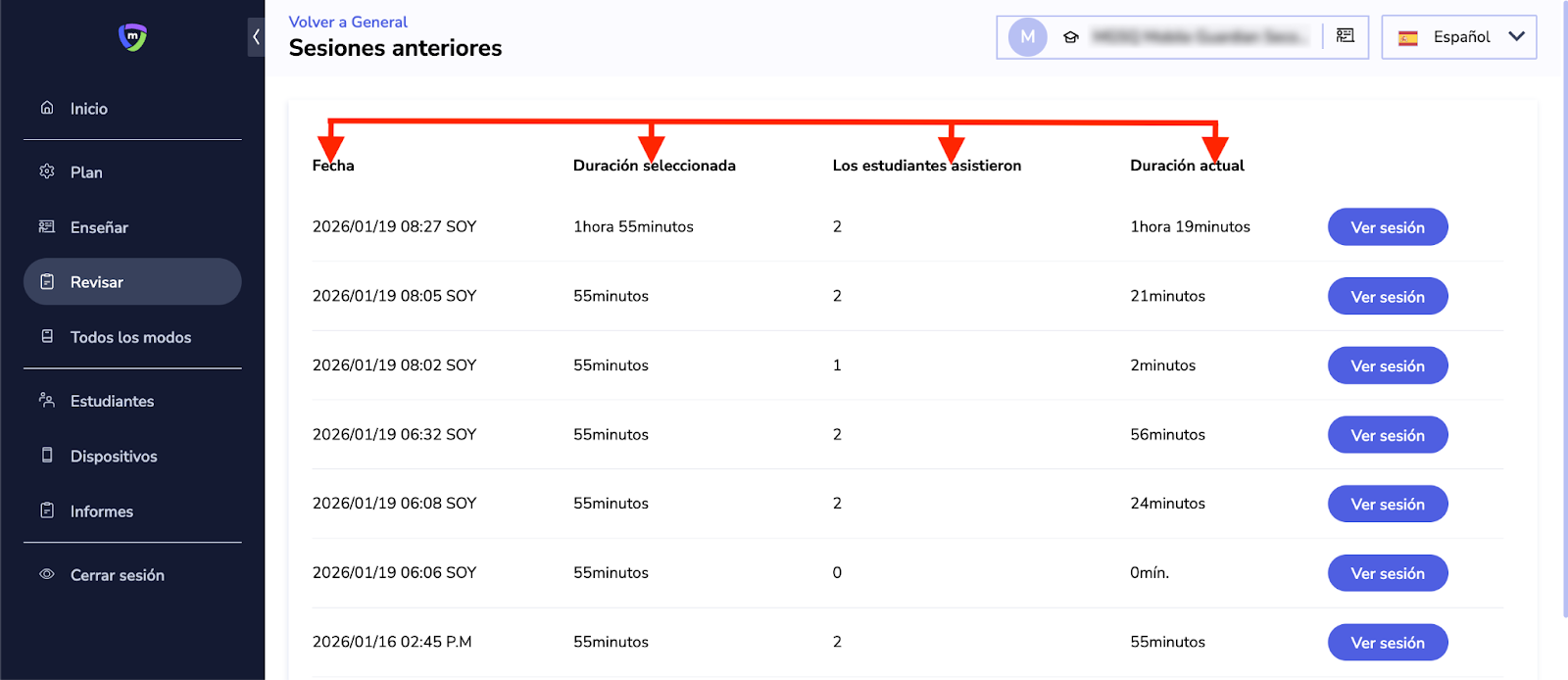
Task: Click the user avatar M circle
Action: (x=1028, y=37)
